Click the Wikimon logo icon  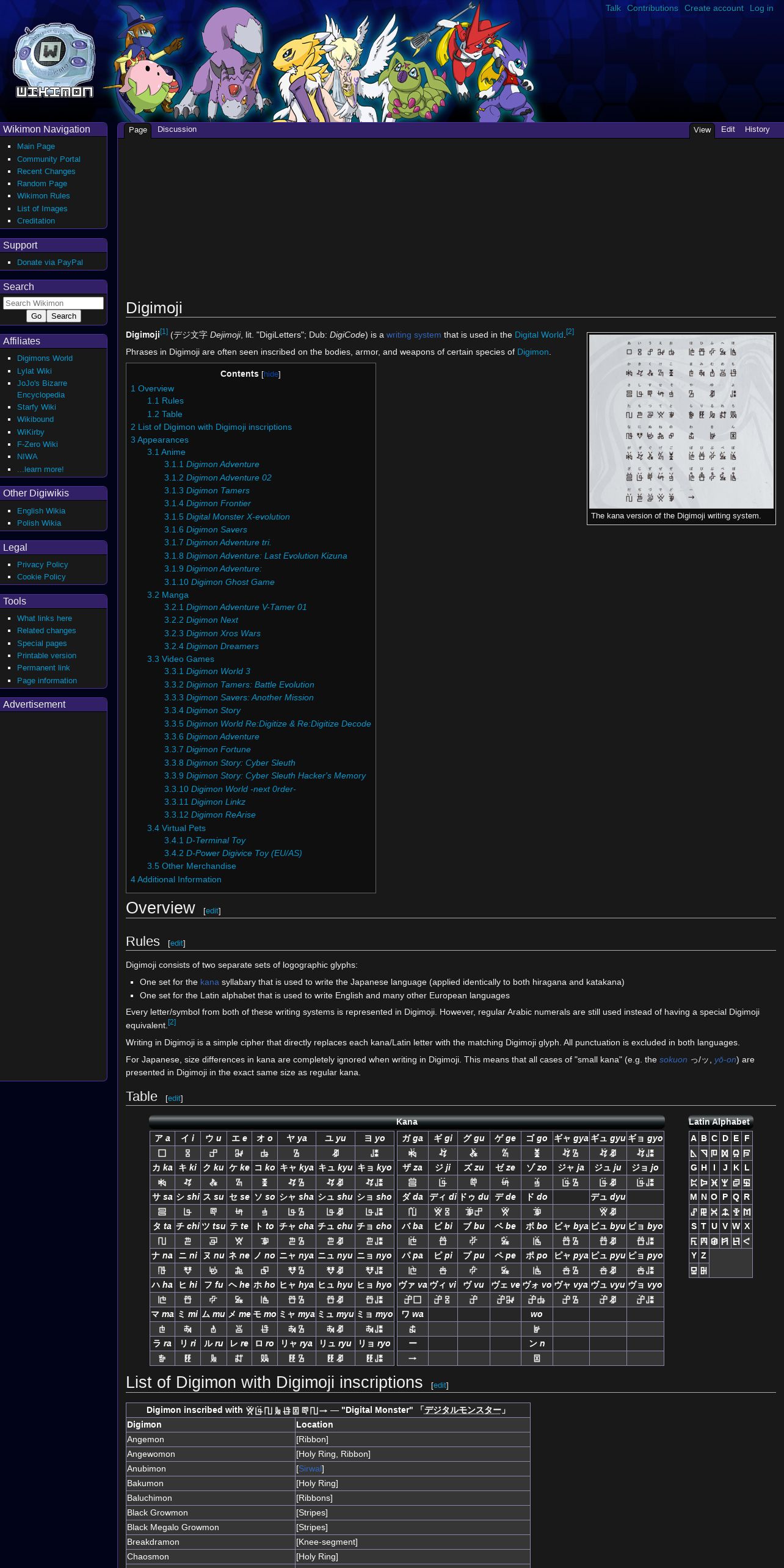(x=54, y=61)
